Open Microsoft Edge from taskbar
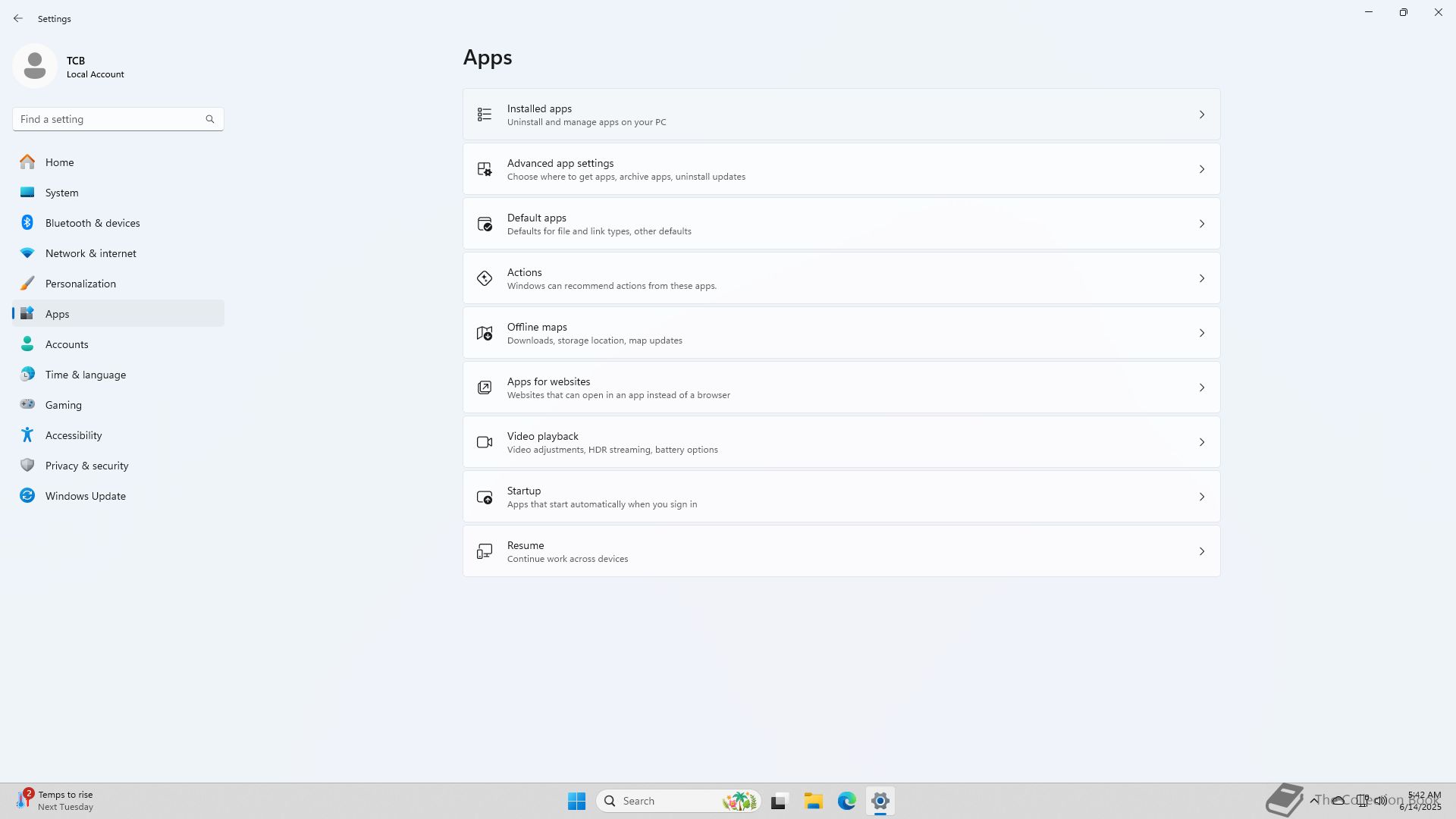 click(x=846, y=801)
